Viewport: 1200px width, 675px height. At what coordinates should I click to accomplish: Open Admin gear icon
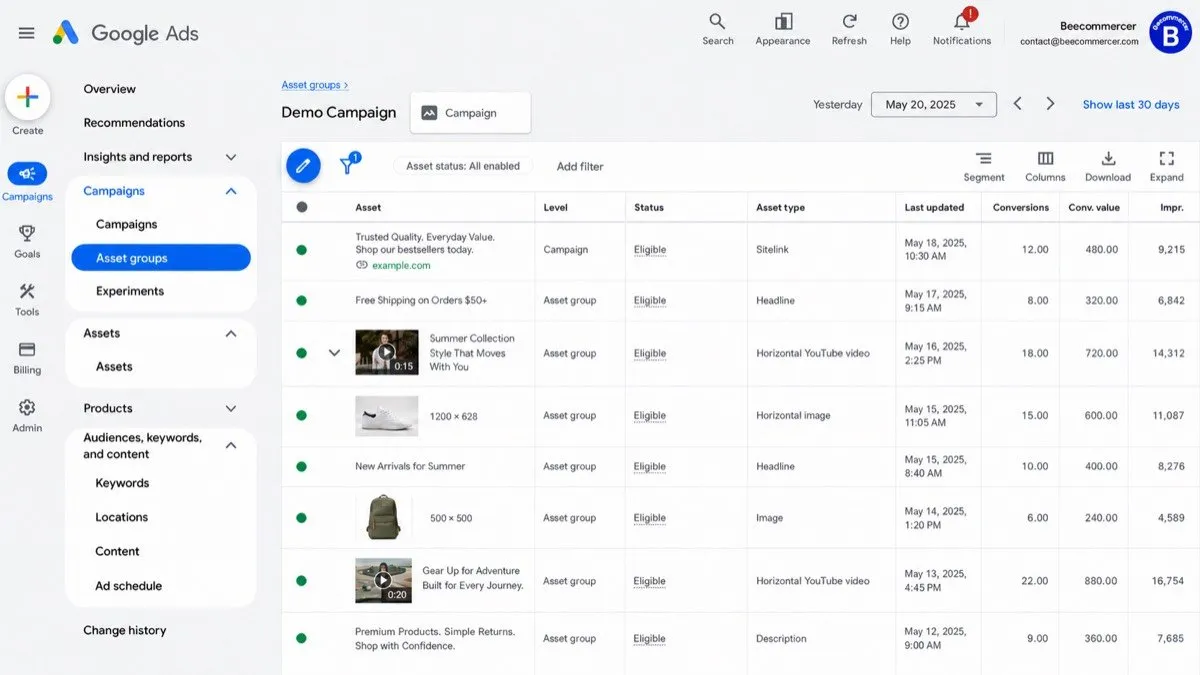pos(27,407)
